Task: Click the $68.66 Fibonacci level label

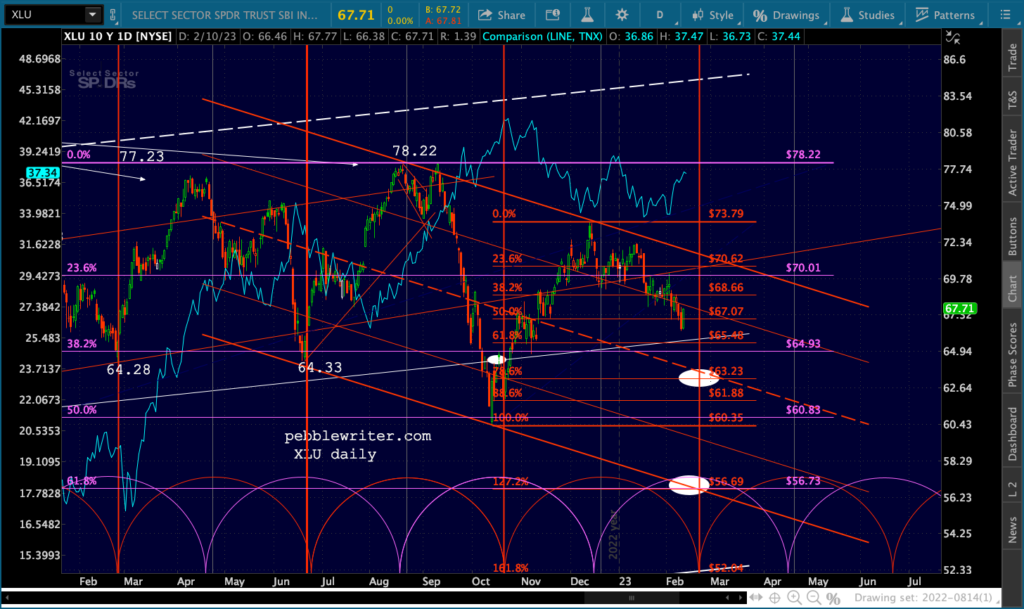Action: pyautogui.click(x=726, y=287)
